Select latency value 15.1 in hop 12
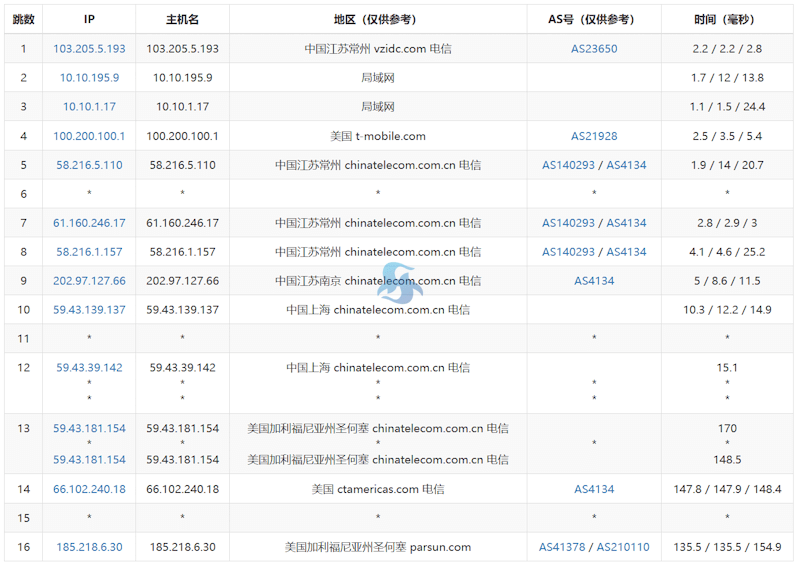This screenshot has width=800, height=566. 727,368
